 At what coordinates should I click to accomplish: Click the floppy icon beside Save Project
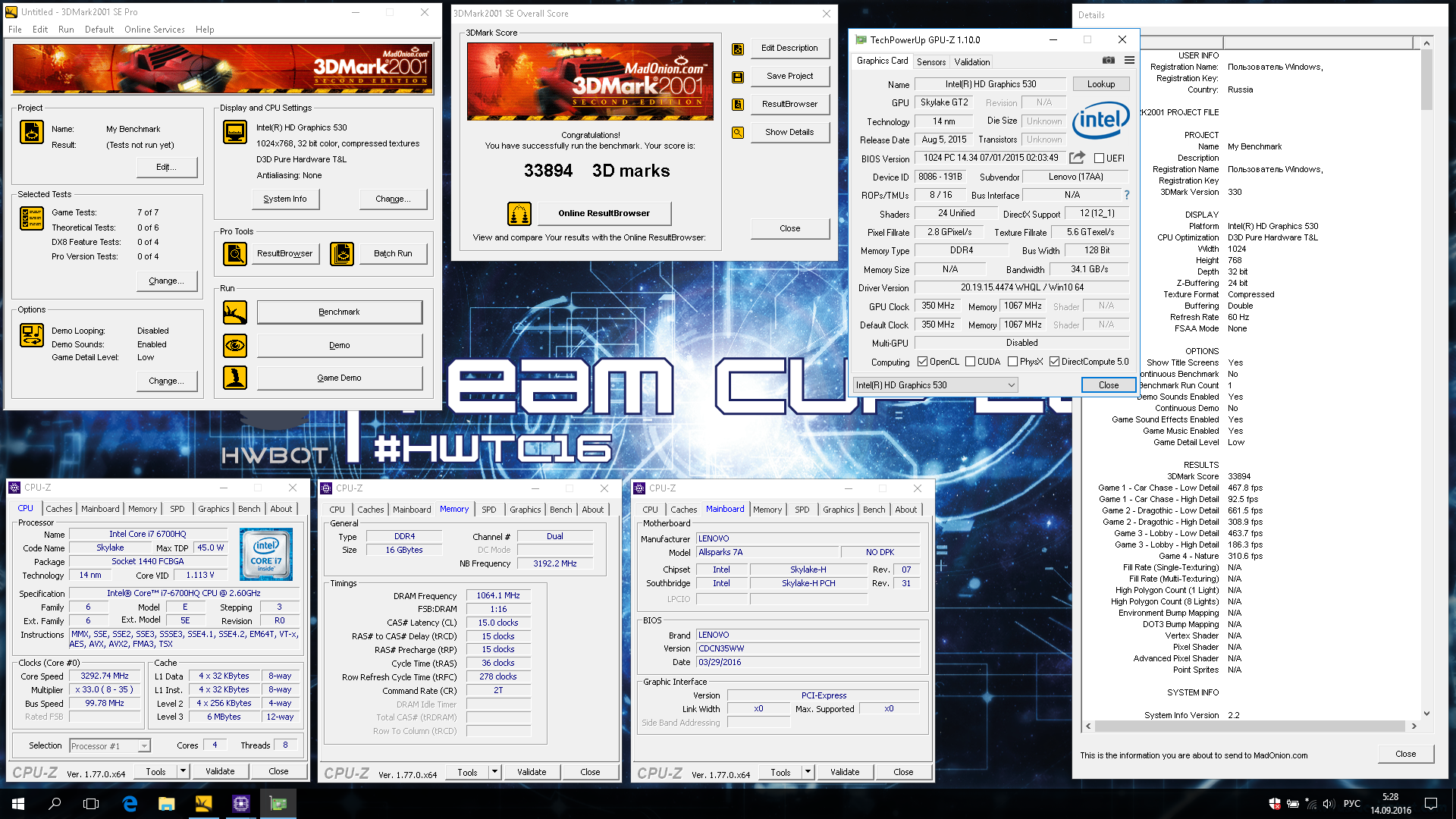click(x=737, y=77)
